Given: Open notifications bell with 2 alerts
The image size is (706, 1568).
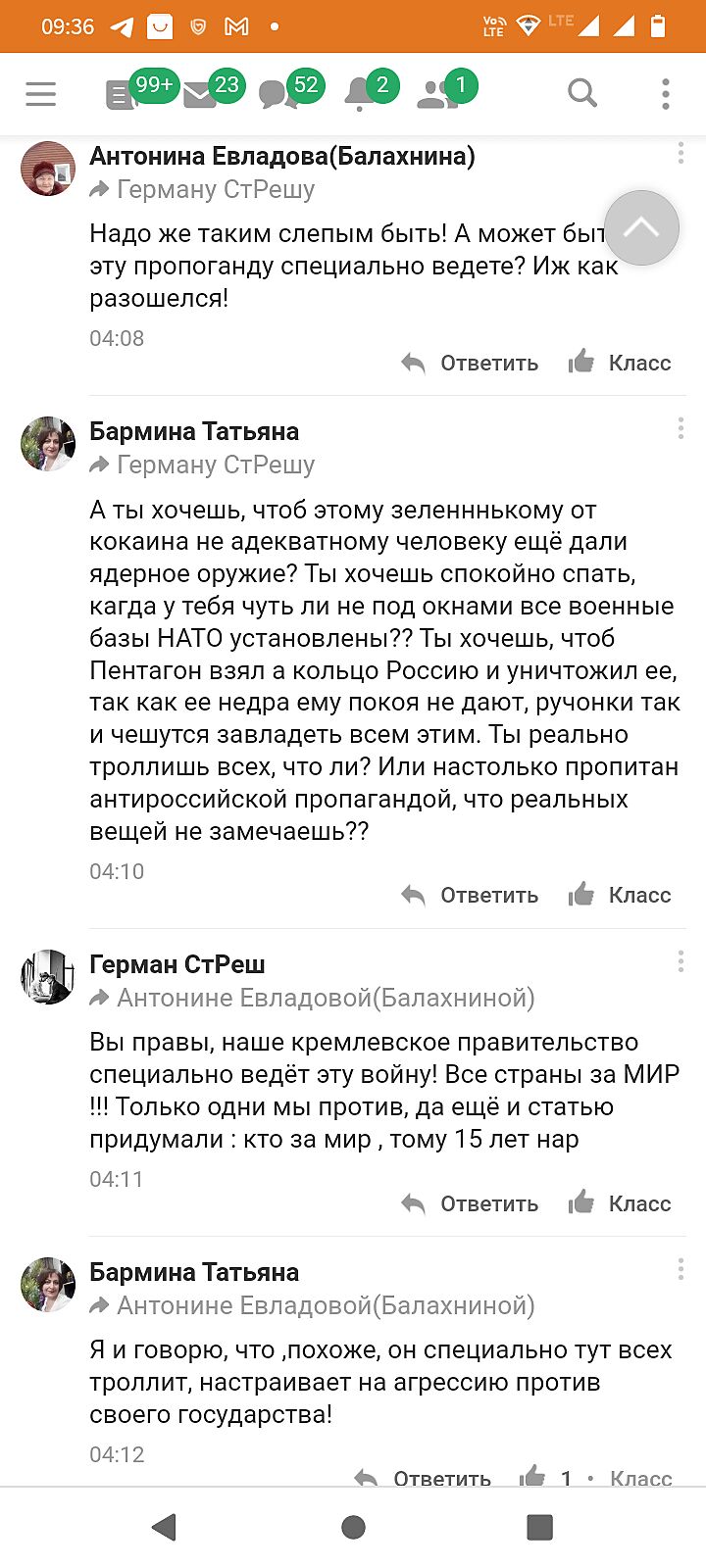Looking at the screenshot, I should click(x=359, y=94).
